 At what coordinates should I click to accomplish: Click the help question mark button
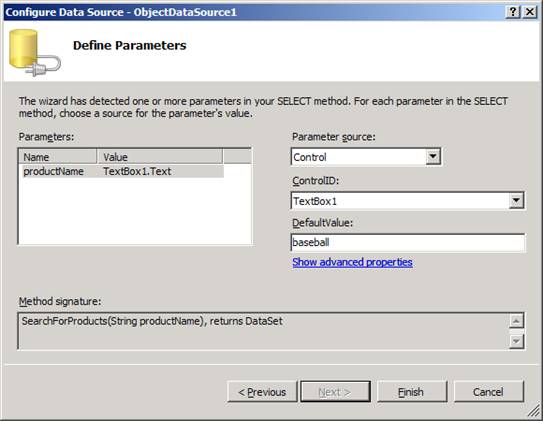click(513, 12)
